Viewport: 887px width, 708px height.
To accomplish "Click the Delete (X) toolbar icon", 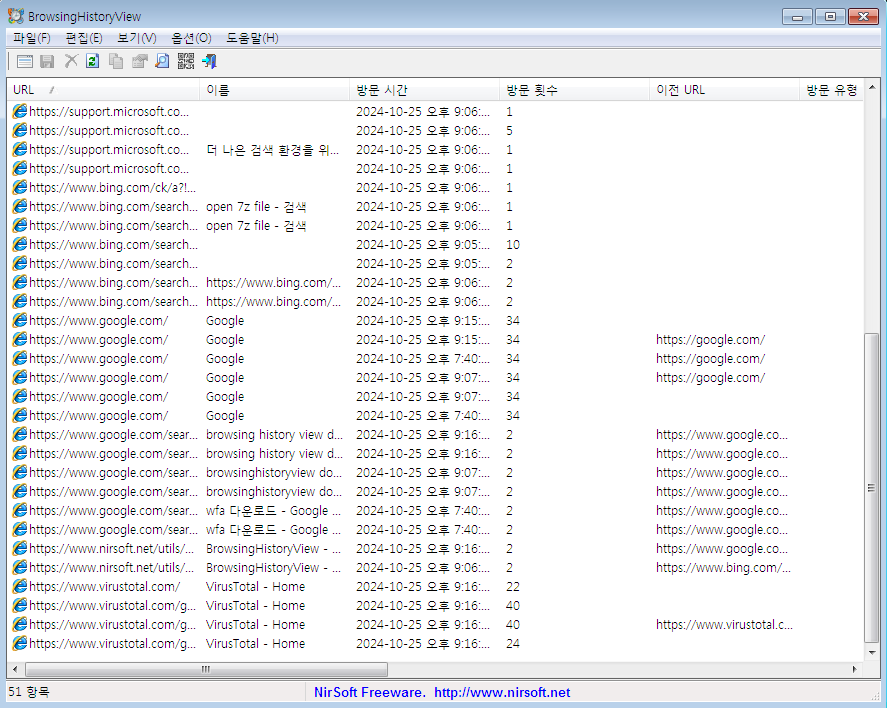I will (71, 61).
